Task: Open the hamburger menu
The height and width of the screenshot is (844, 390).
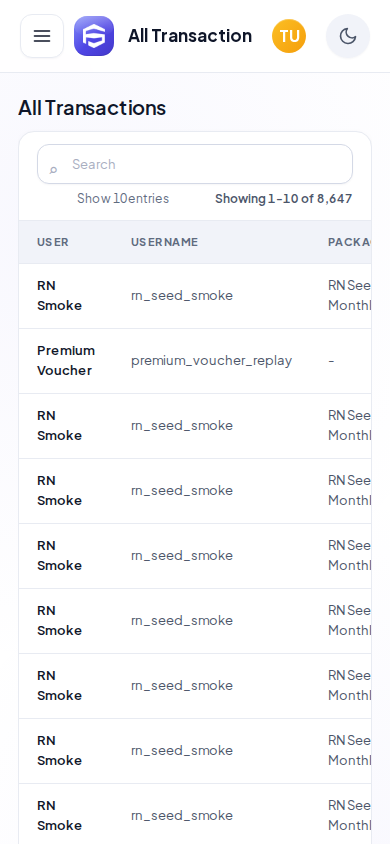Action: pos(42,36)
